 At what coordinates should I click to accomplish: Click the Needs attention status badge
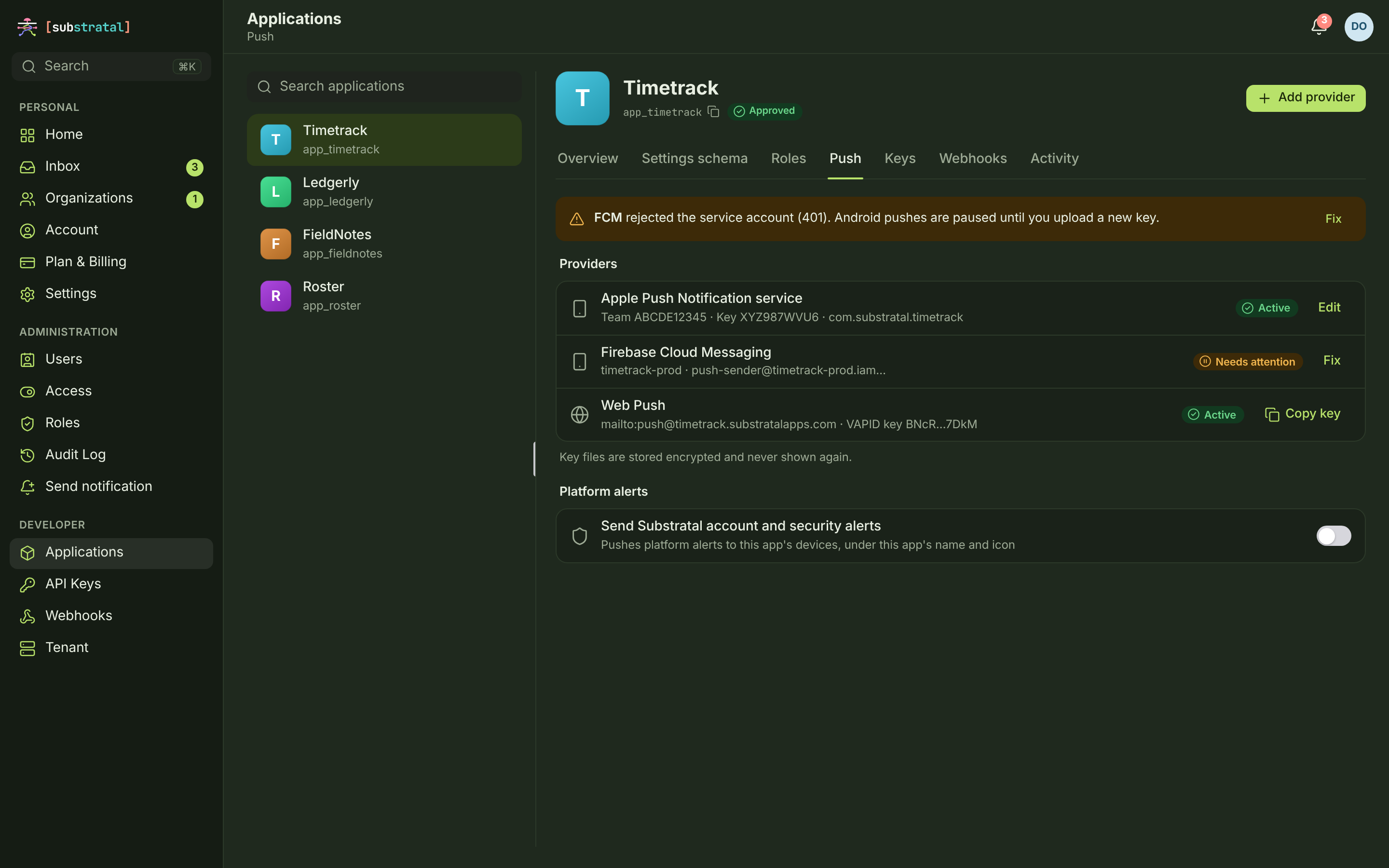(1247, 362)
